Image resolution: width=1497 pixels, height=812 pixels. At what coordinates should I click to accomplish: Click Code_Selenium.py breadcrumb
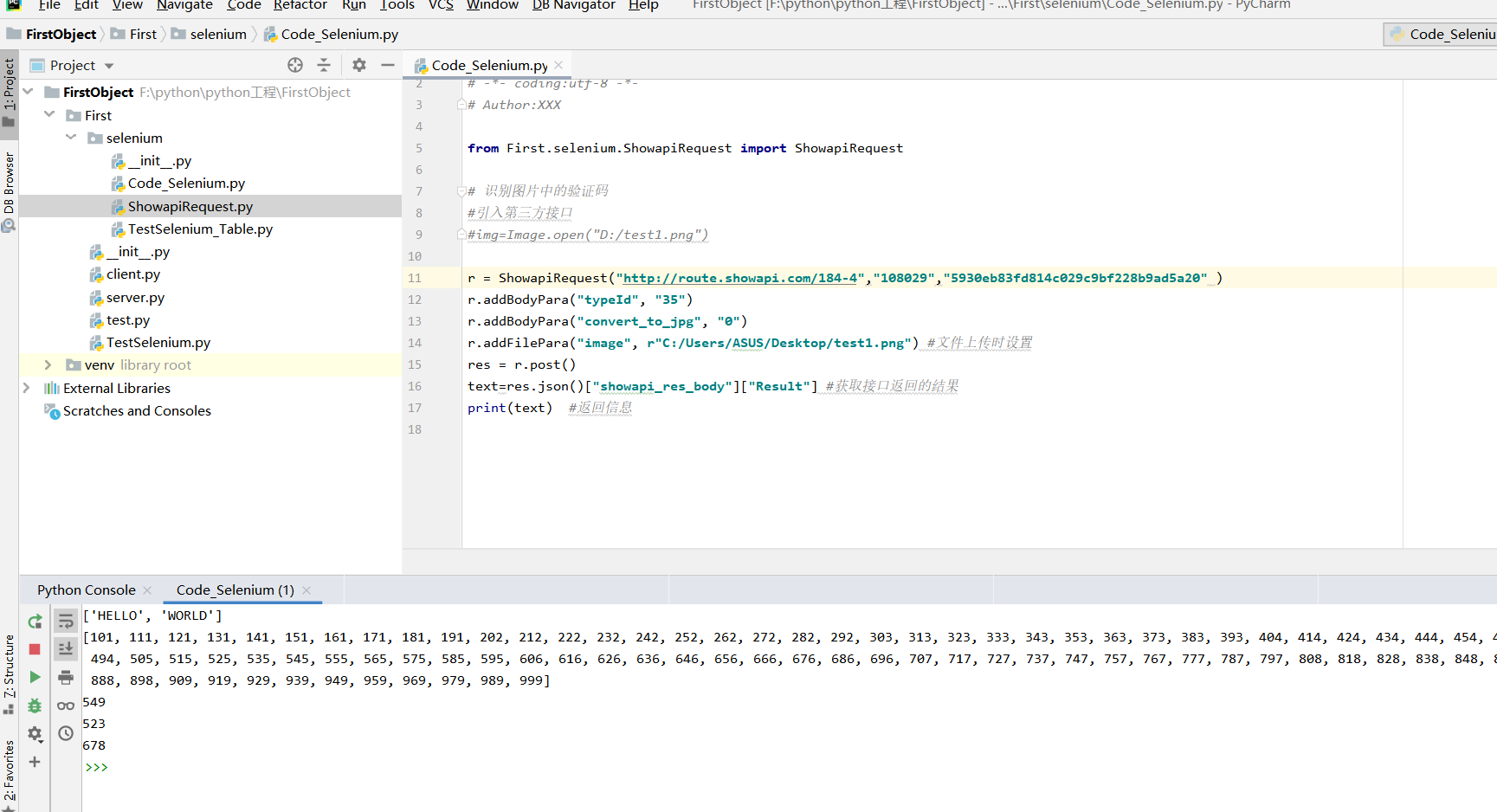(x=339, y=35)
